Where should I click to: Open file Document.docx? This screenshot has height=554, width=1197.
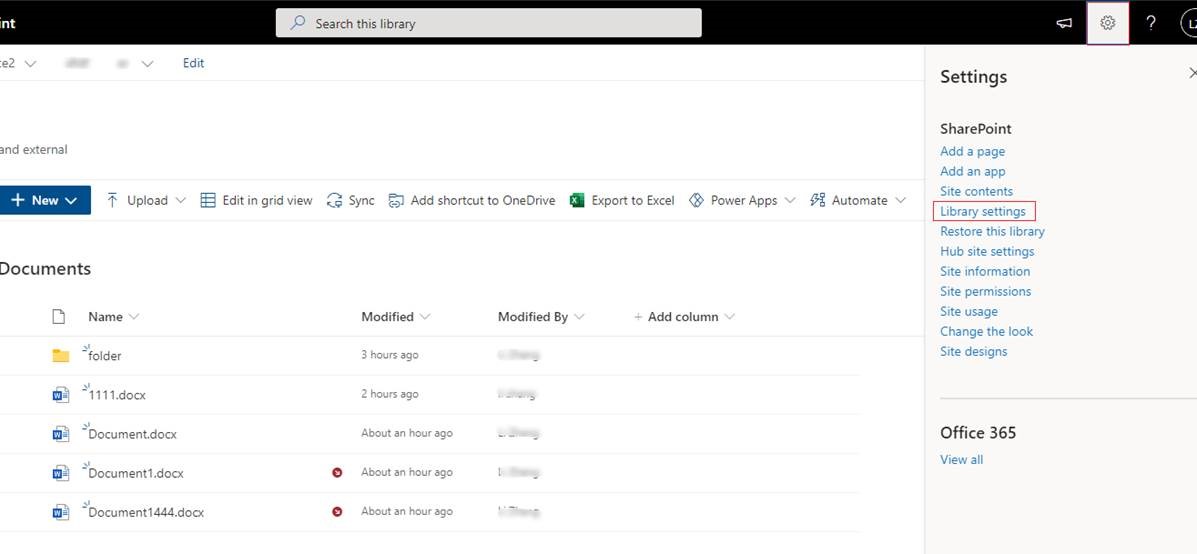point(132,434)
